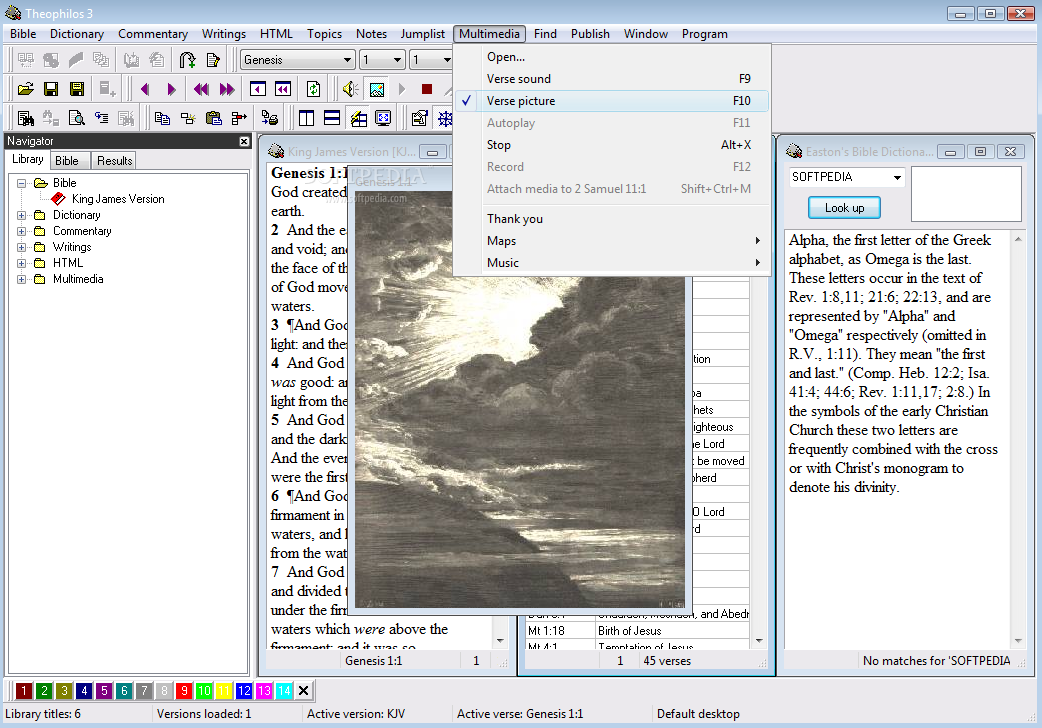Screen dimensions: 1042x728
Task: Click the curved arrow with green plus icon
Action: (187, 60)
